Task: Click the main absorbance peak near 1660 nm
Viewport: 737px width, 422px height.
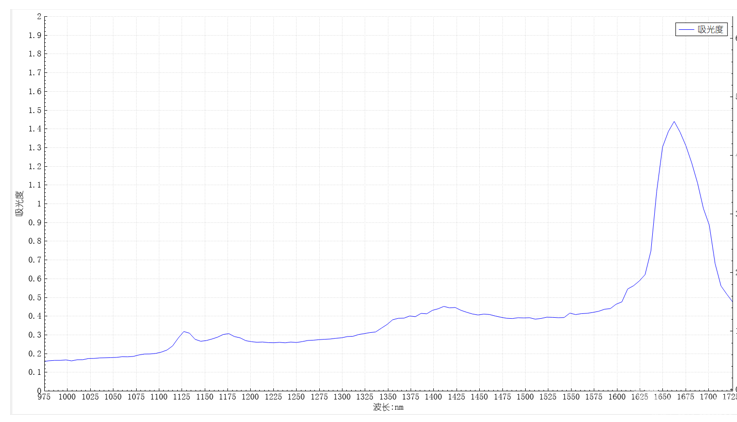Action: pos(674,122)
